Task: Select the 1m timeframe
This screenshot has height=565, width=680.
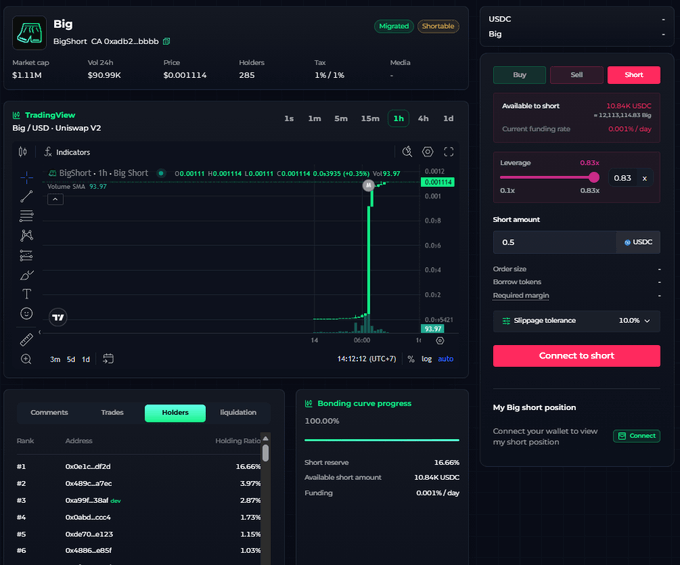Action: (x=314, y=119)
